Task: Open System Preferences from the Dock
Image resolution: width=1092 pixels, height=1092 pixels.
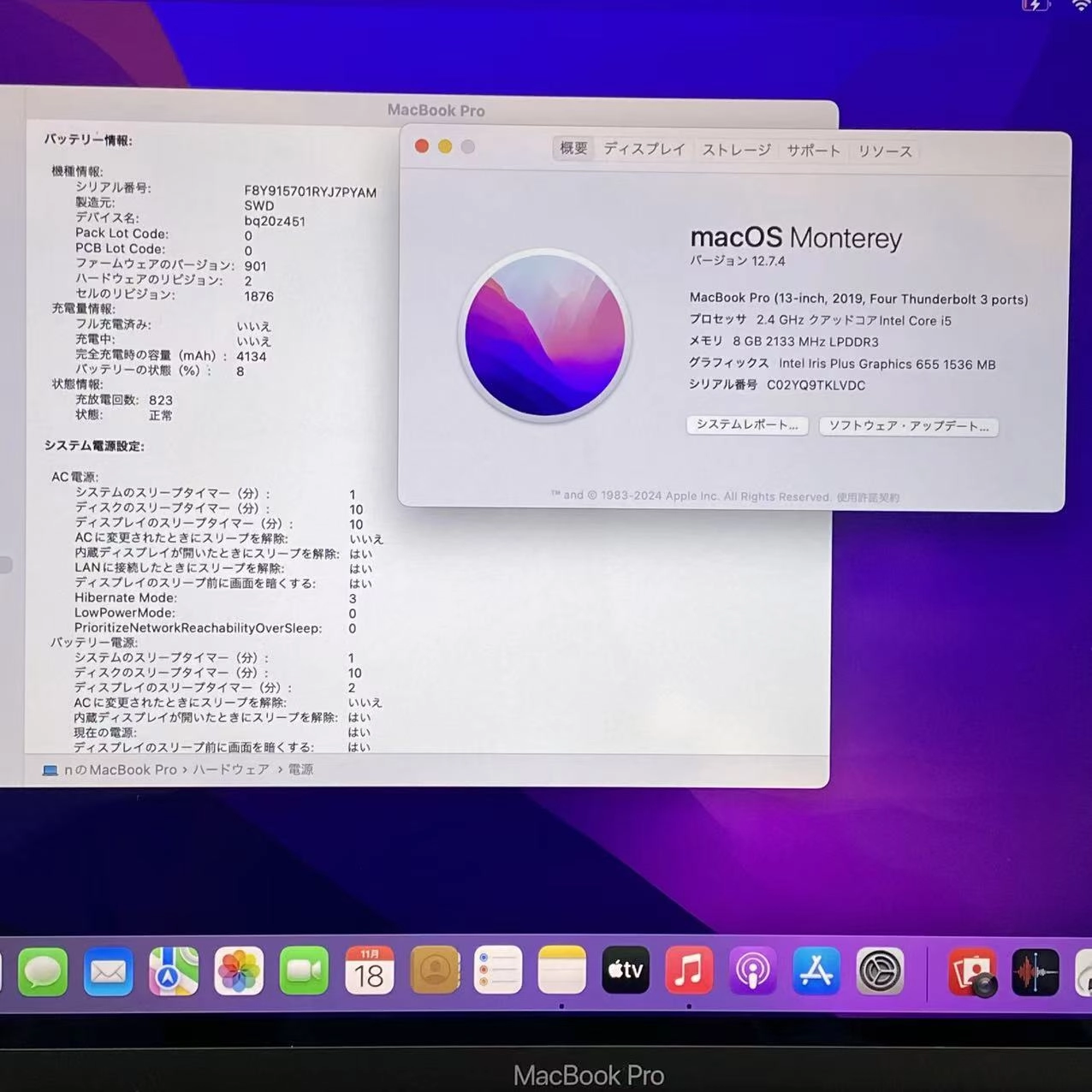Action: click(x=881, y=971)
